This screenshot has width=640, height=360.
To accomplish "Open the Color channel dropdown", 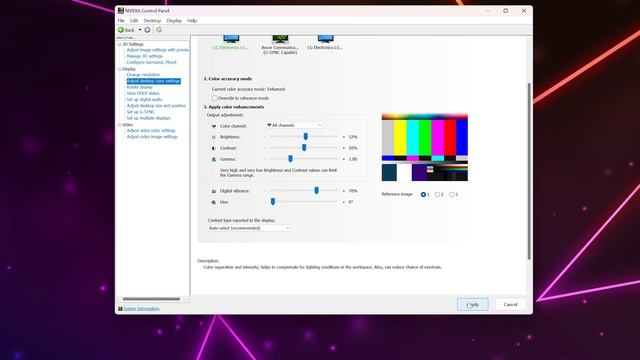I will pyautogui.click(x=294, y=125).
